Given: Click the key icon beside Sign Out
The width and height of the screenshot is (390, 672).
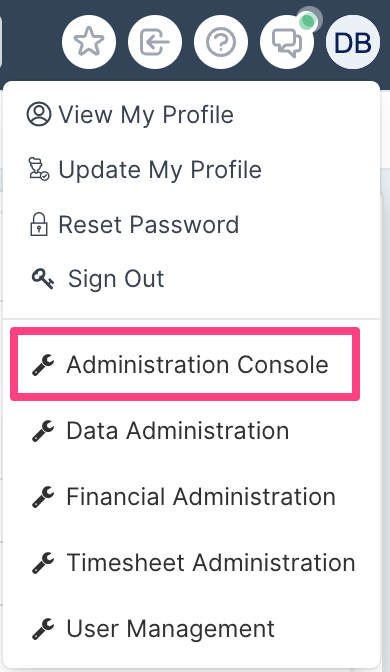Looking at the screenshot, I should click(x=43, y=279).
